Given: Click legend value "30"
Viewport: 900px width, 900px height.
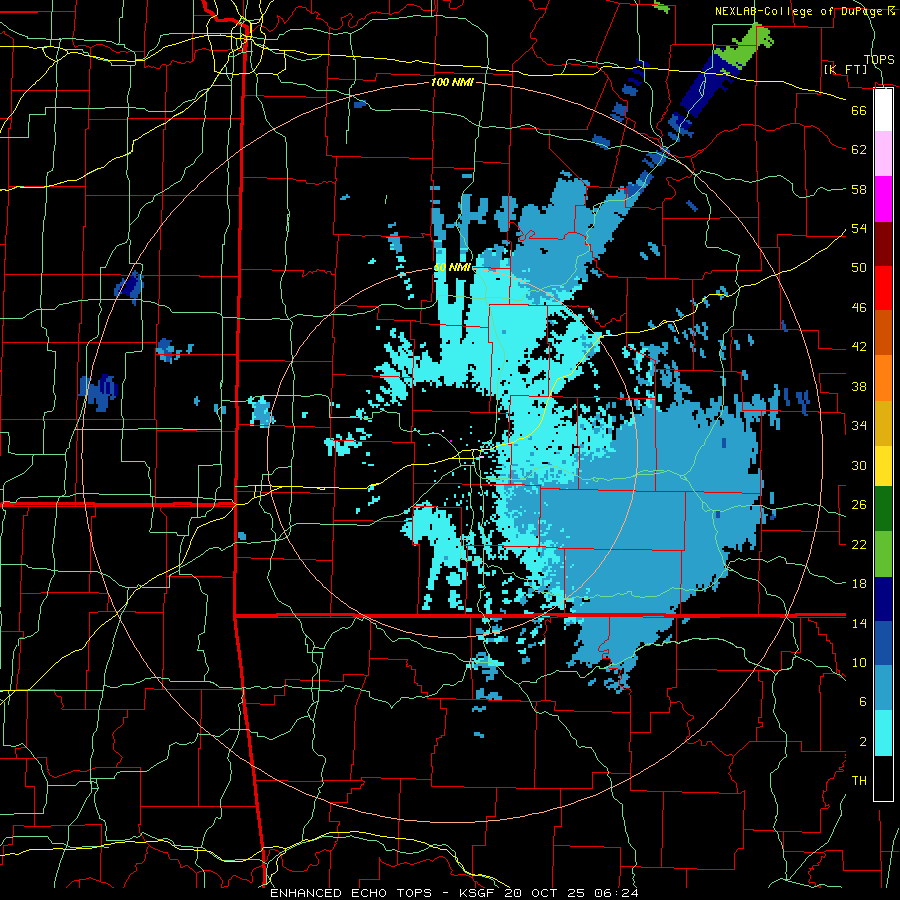Looking at the screenshot, I should tap(859, 465).
